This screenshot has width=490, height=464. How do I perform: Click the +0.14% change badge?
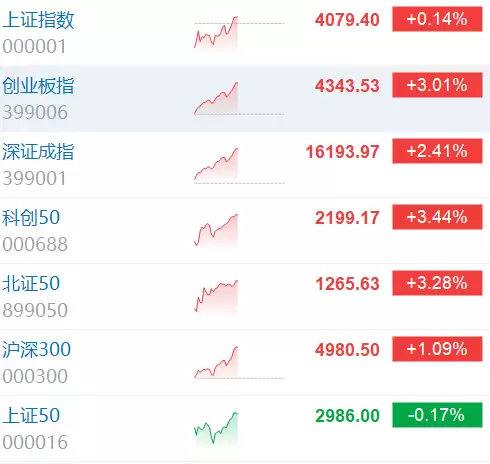(437, 19)
